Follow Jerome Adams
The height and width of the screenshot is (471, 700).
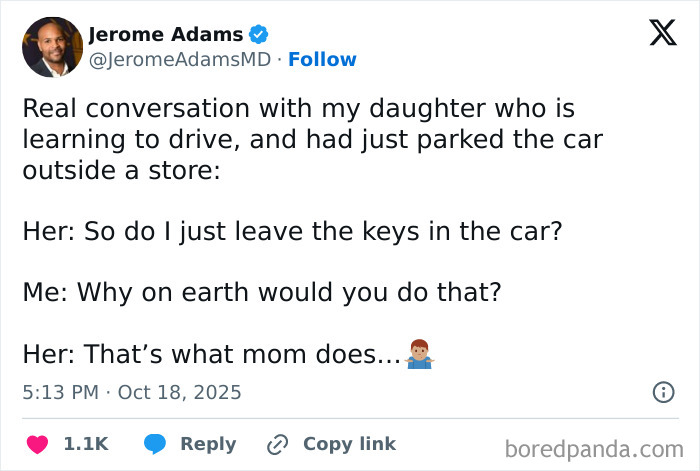tap(322, 60)
